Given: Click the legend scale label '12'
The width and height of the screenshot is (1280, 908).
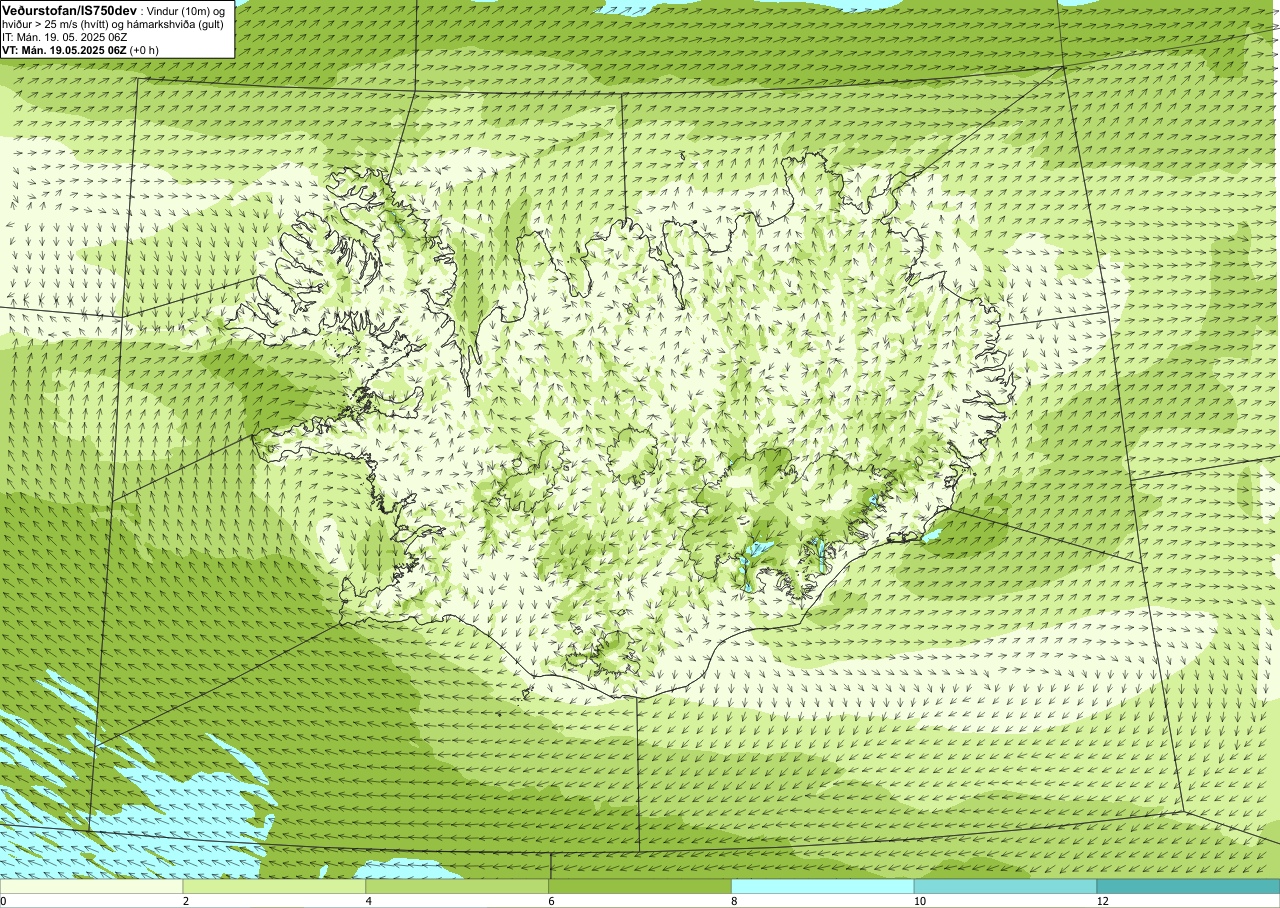Looking at the screenshot, I should 1103,901.
